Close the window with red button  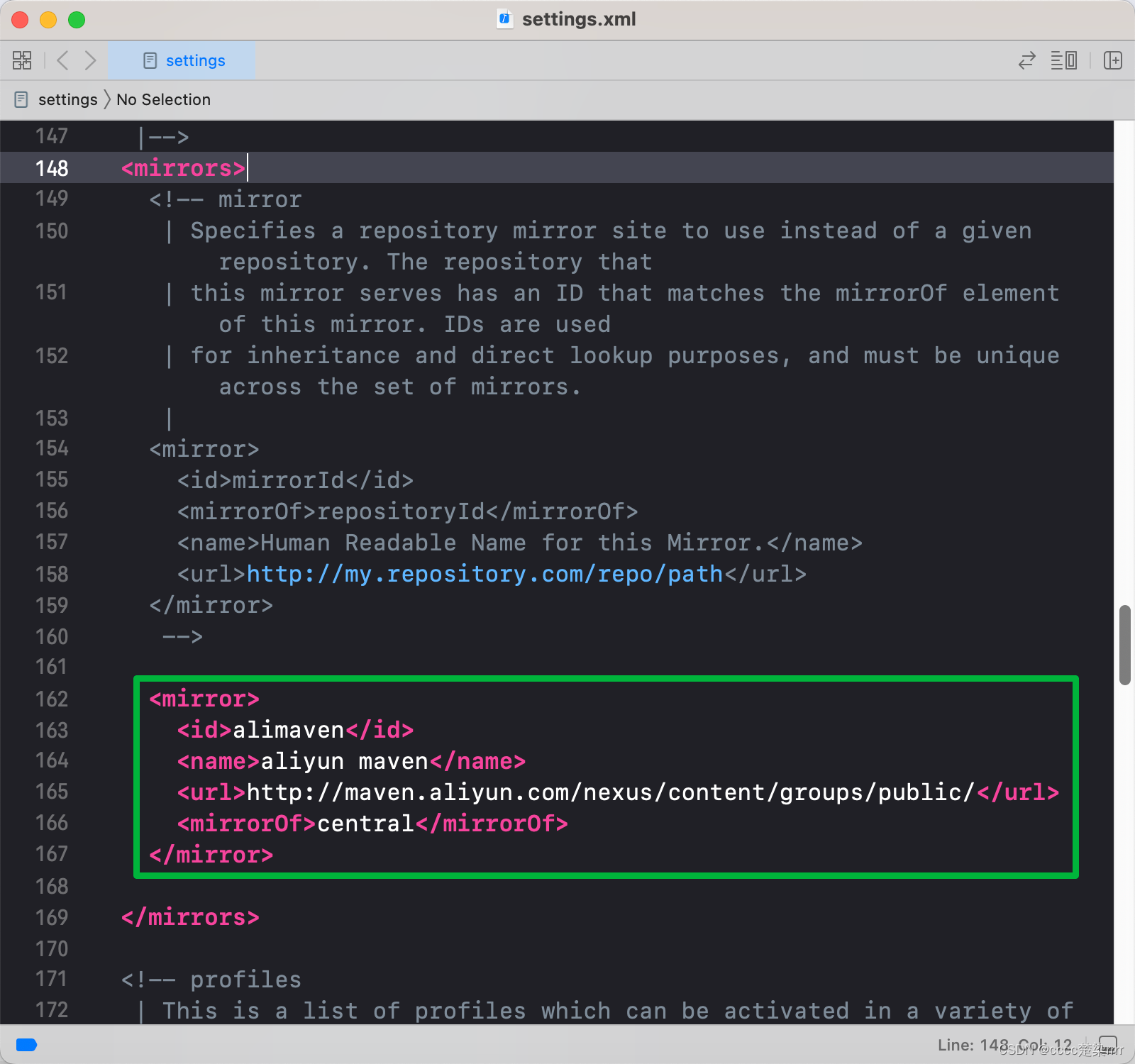pyautogui.click(x=20, y=20)
